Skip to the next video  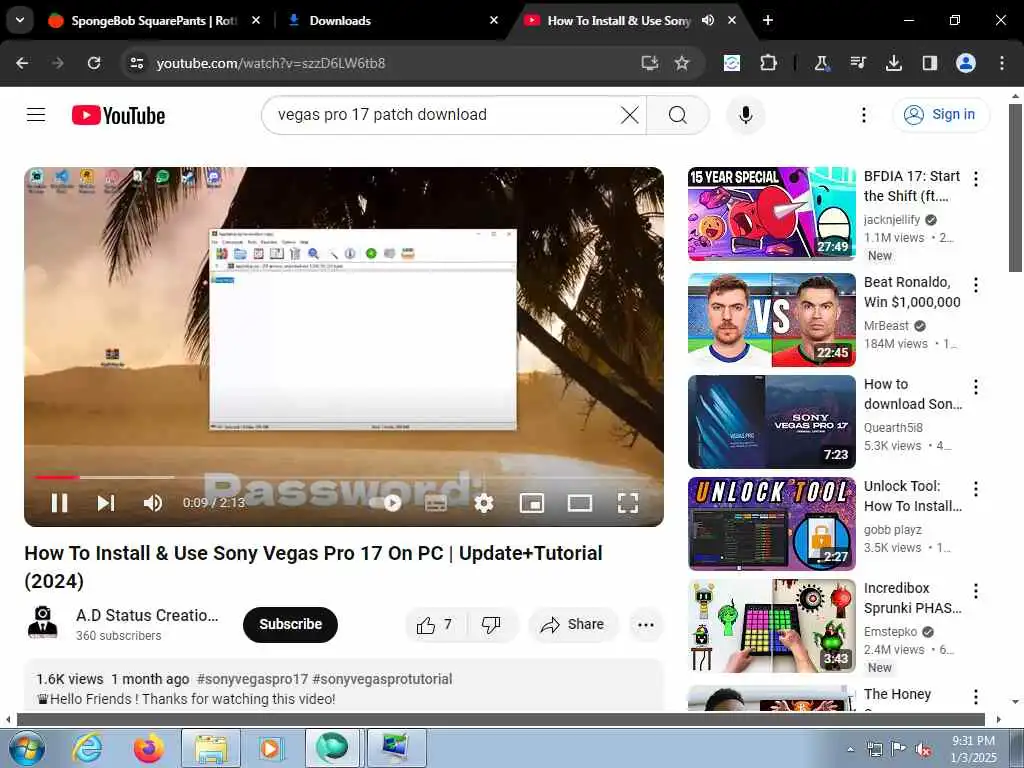(106, 503)
